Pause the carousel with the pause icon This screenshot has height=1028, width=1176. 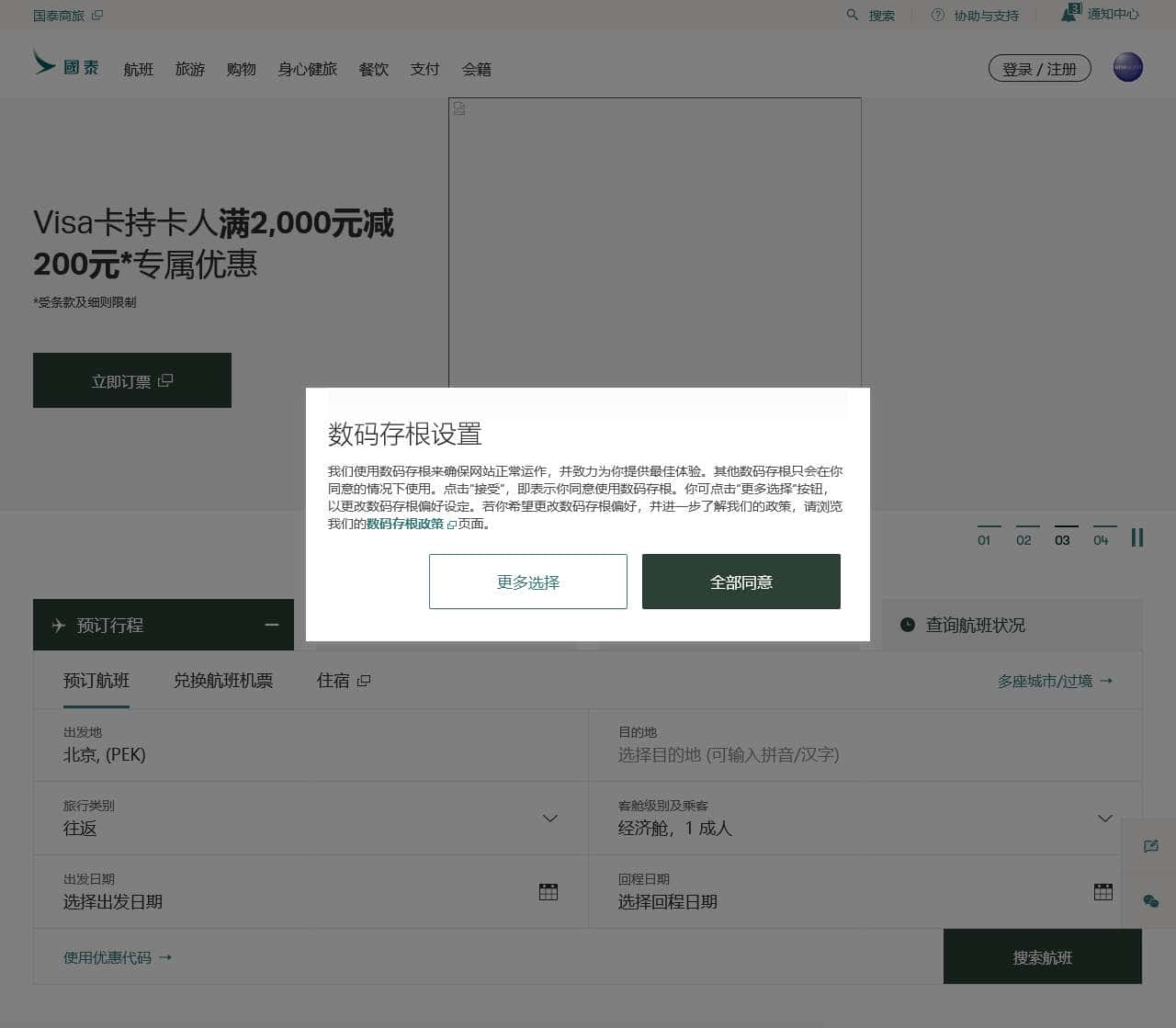[x=1137, y=537]
